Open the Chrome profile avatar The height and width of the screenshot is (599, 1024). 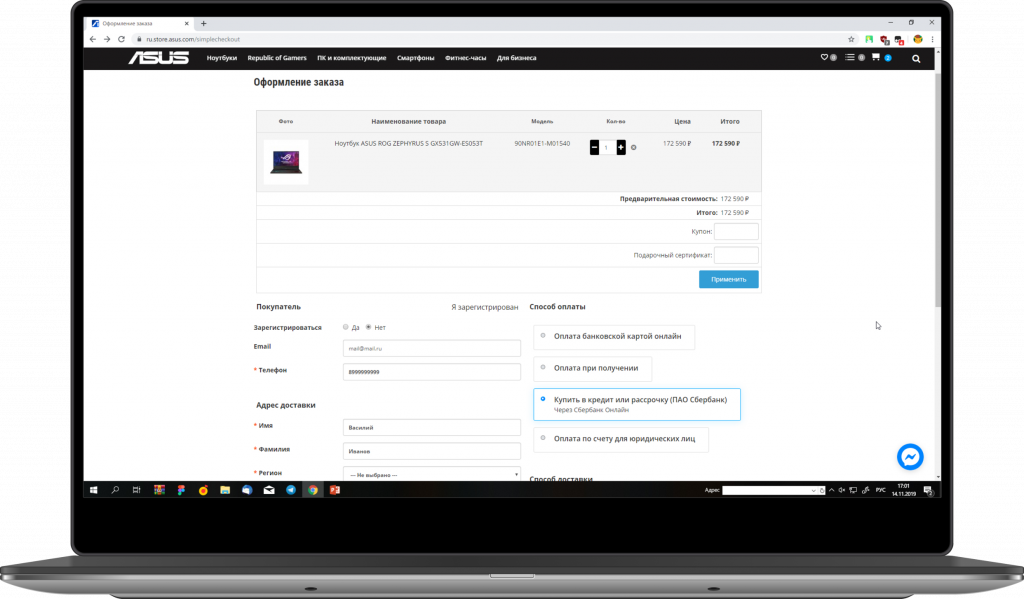pos(918,39)
